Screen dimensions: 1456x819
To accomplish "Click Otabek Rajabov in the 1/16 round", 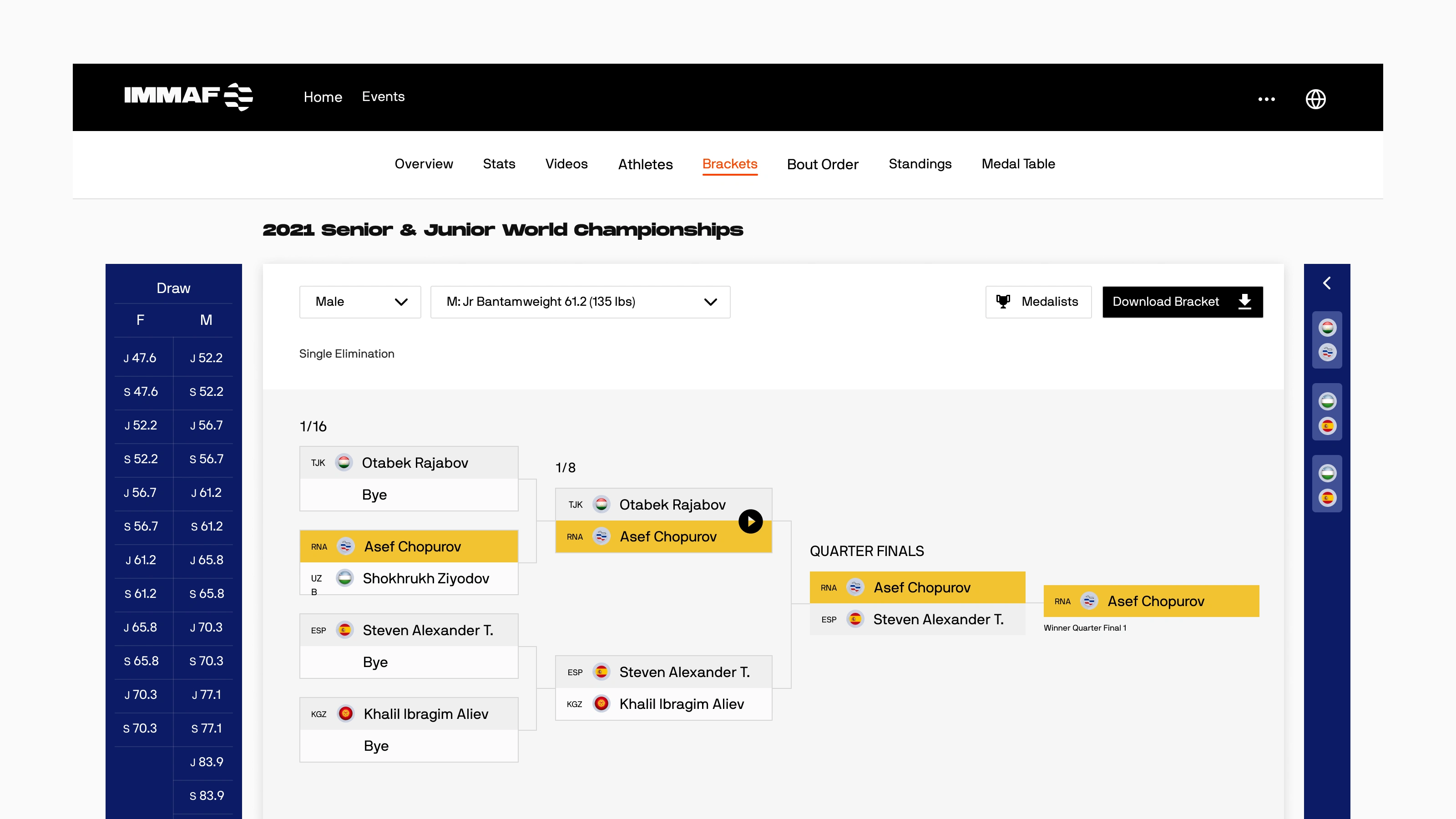I will pyautogui.click(x=415, y=463).
